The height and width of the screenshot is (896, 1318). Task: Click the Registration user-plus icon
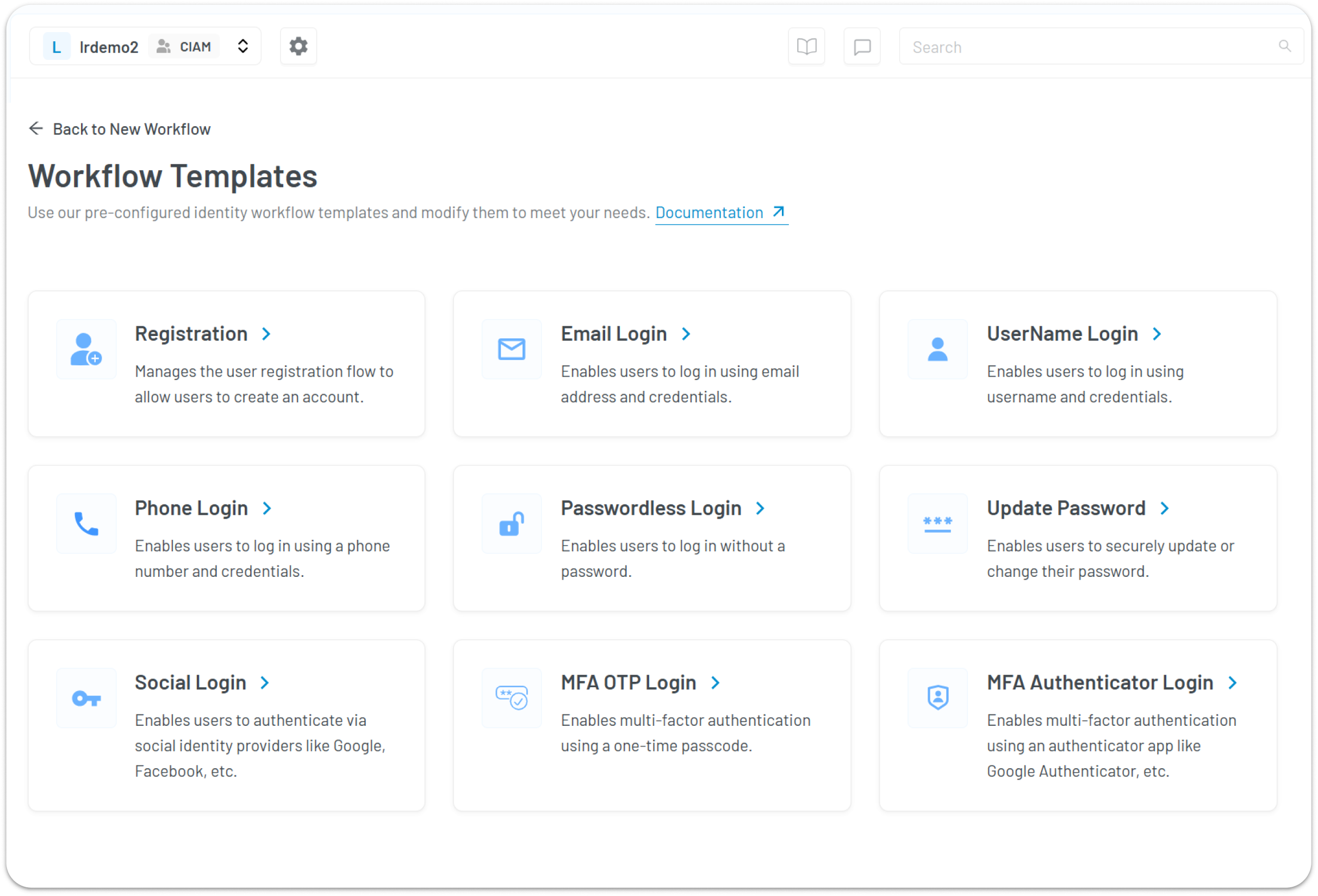coord(86,350)
